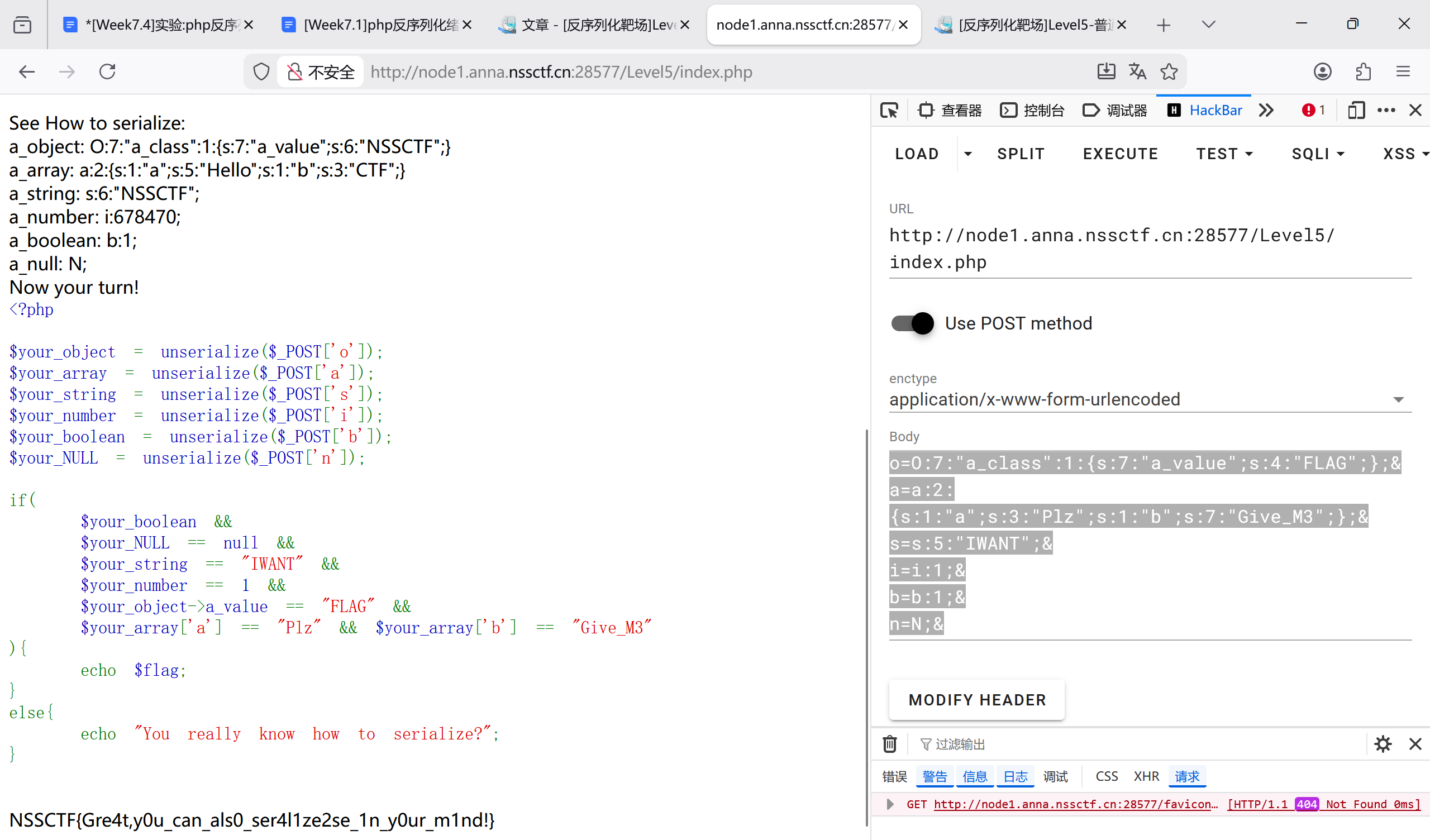Toggle the XHR console filter

coord(1146,776)
